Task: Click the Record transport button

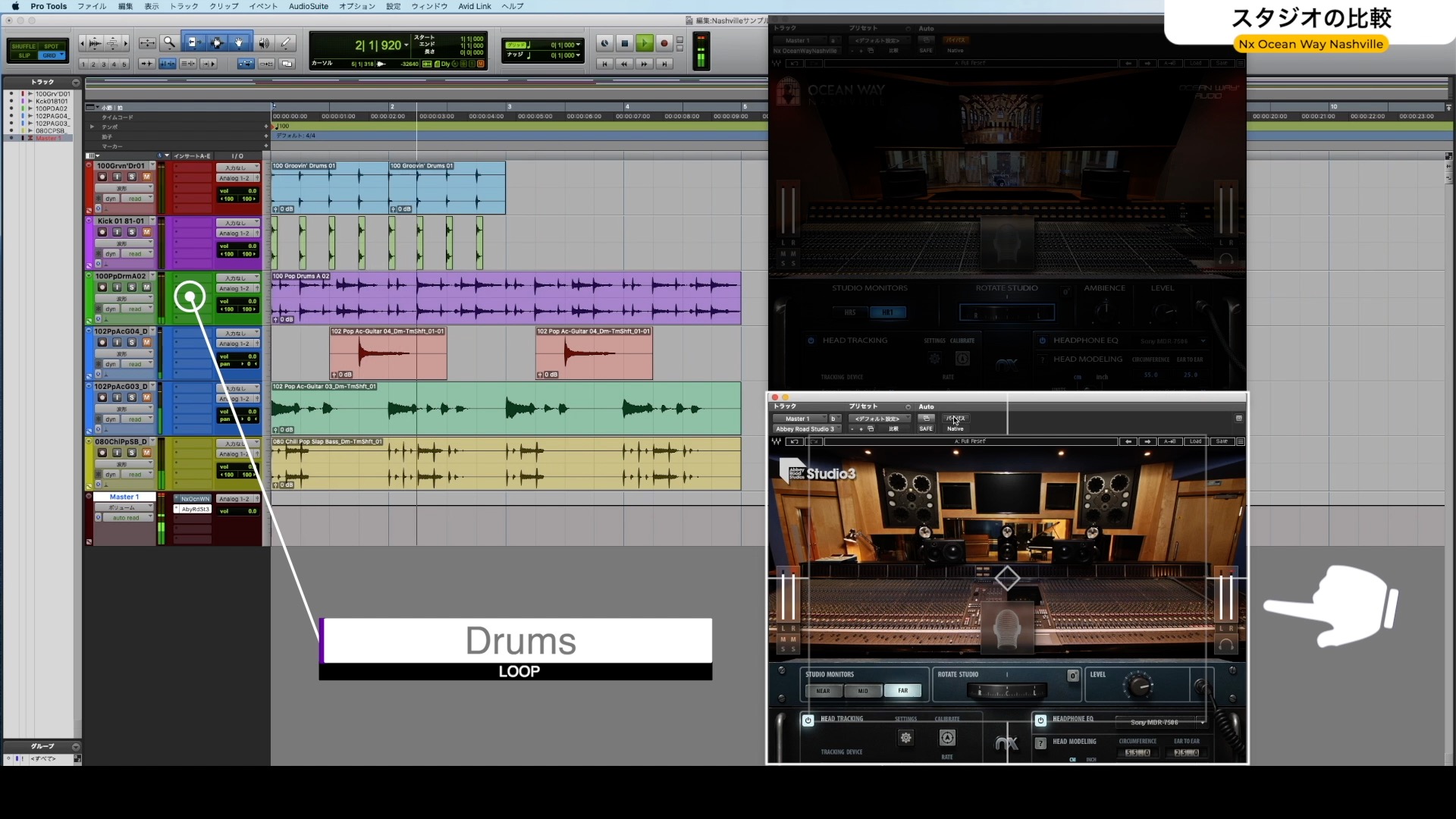Action: 664,43
